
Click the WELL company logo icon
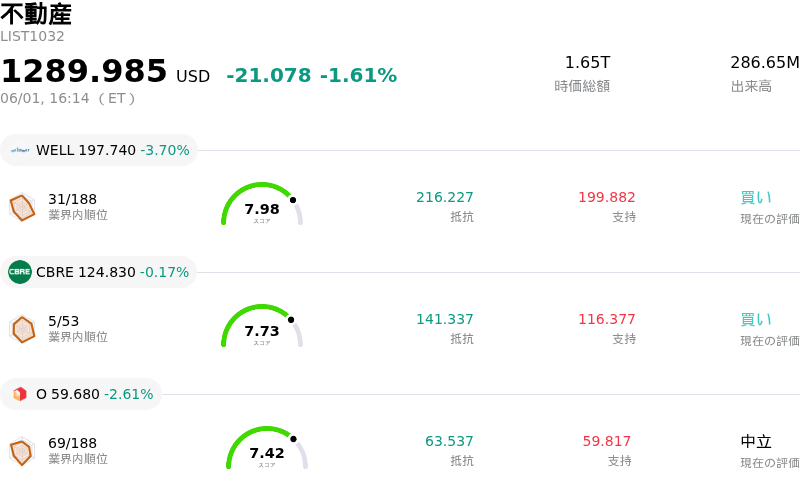point(20,150)
